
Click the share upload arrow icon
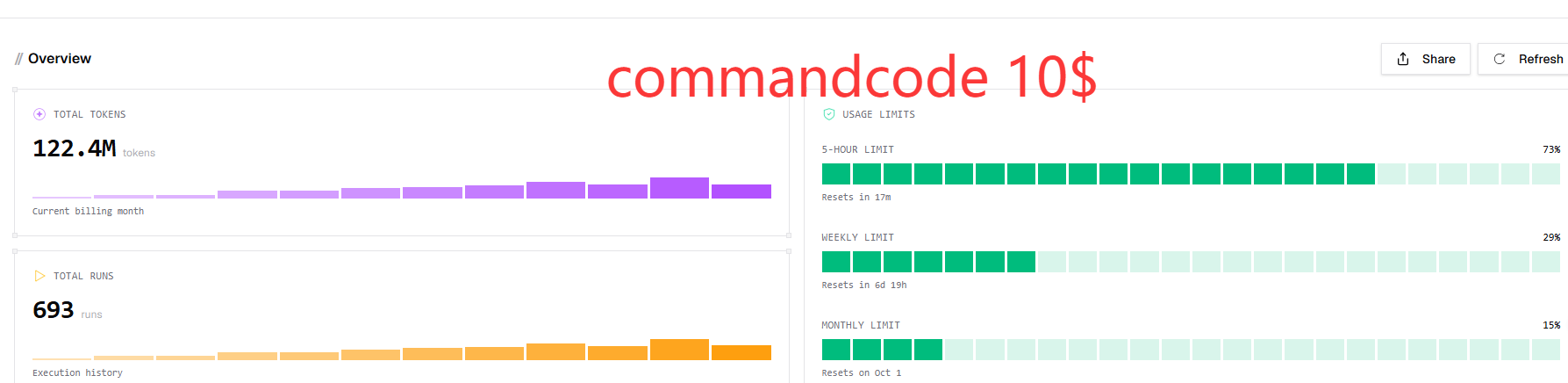(x=1403, y=59)
